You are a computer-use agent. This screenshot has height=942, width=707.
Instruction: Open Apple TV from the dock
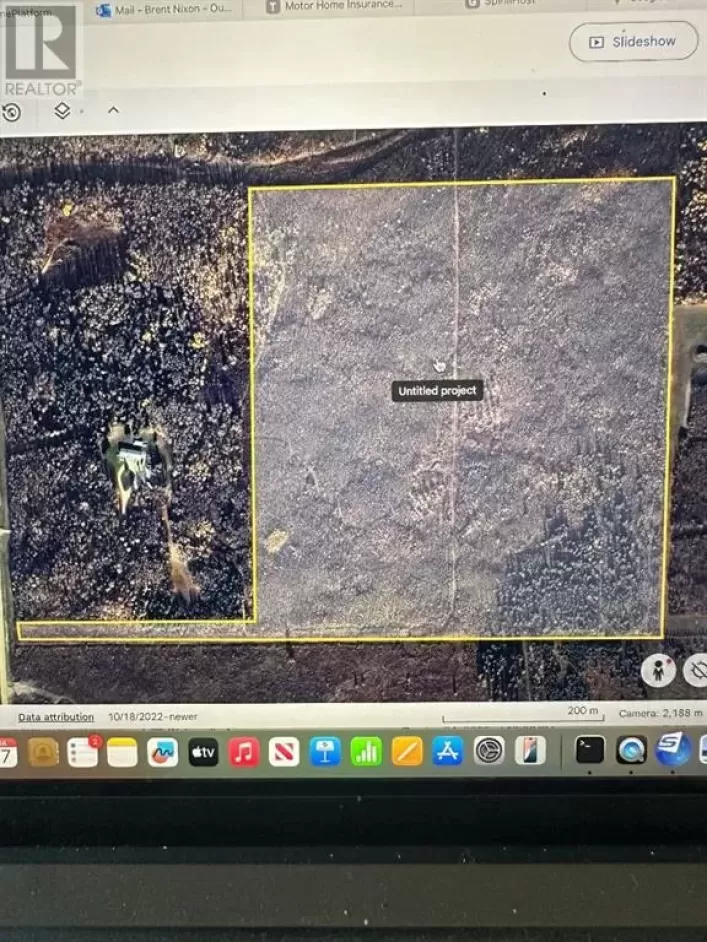(x=203, y=752)
